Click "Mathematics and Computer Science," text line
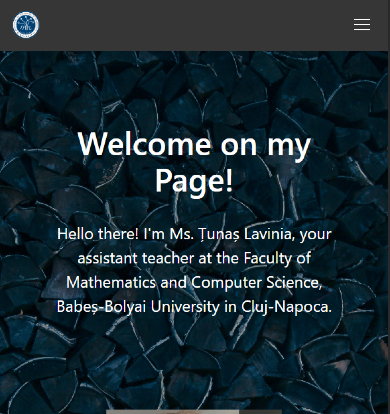 (x=194, y=283)
